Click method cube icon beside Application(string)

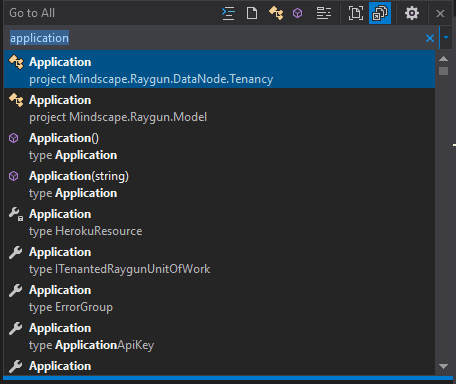pos(14,176)
